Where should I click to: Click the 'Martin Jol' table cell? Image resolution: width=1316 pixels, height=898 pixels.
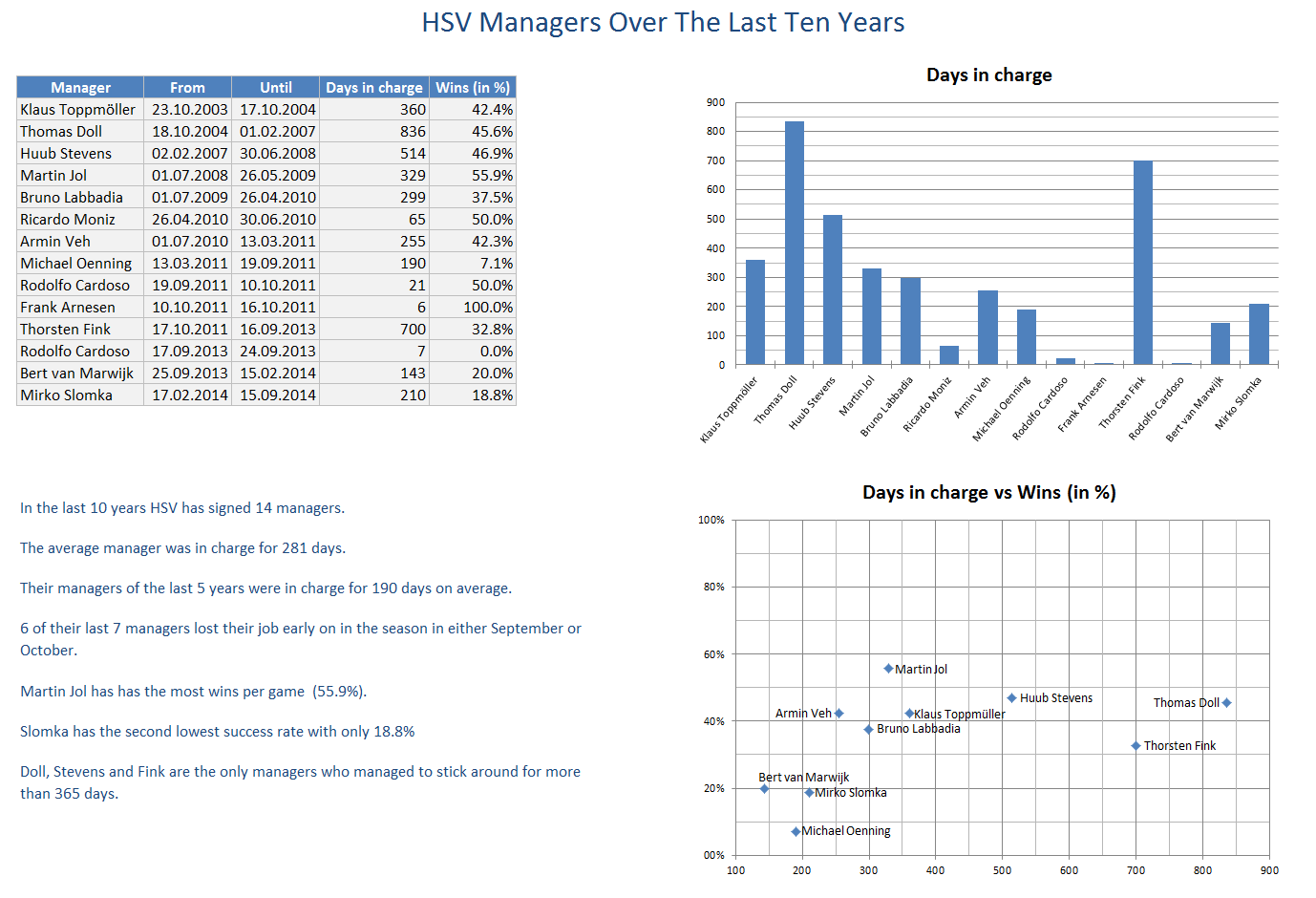[x=80, y=175]
